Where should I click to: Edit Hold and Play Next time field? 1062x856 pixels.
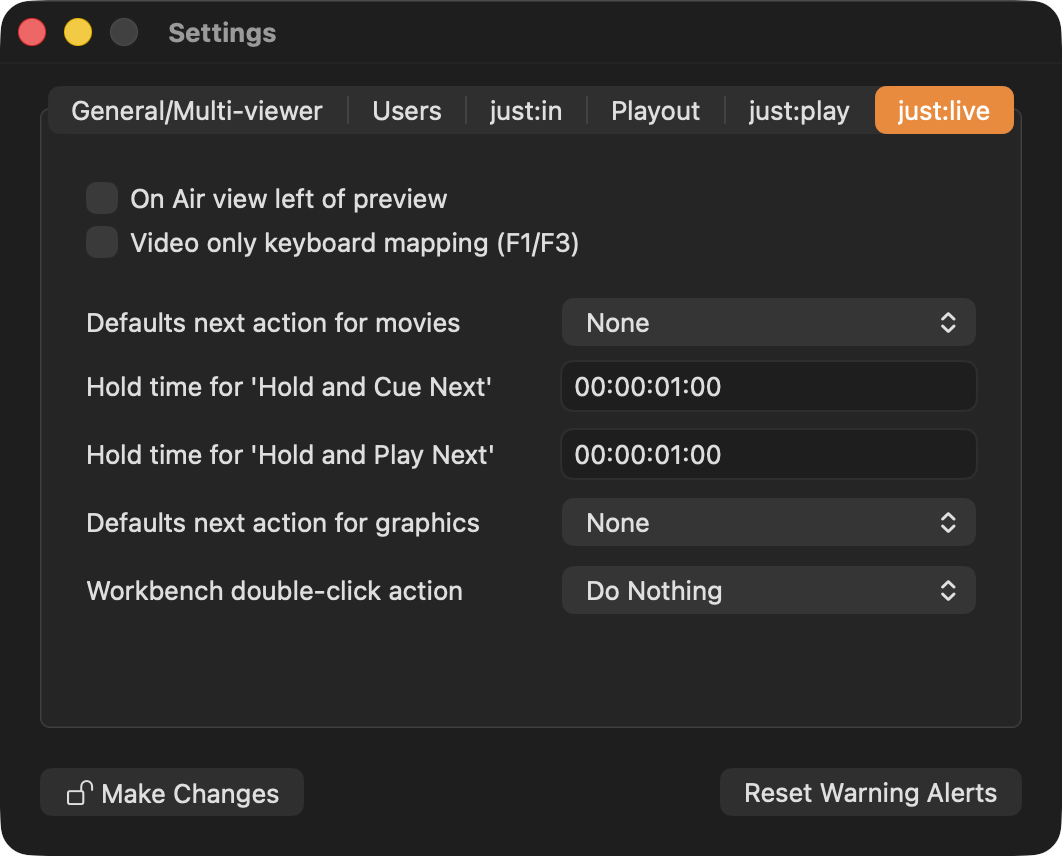tap(769, 454)
